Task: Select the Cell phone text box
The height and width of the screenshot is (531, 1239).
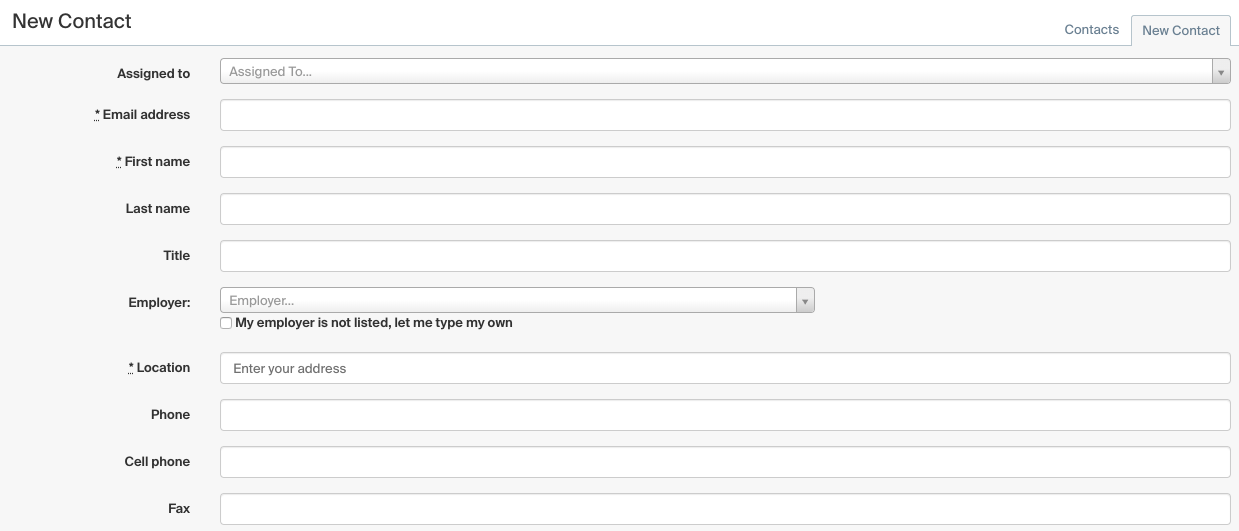Action: [x=725, y=462]
